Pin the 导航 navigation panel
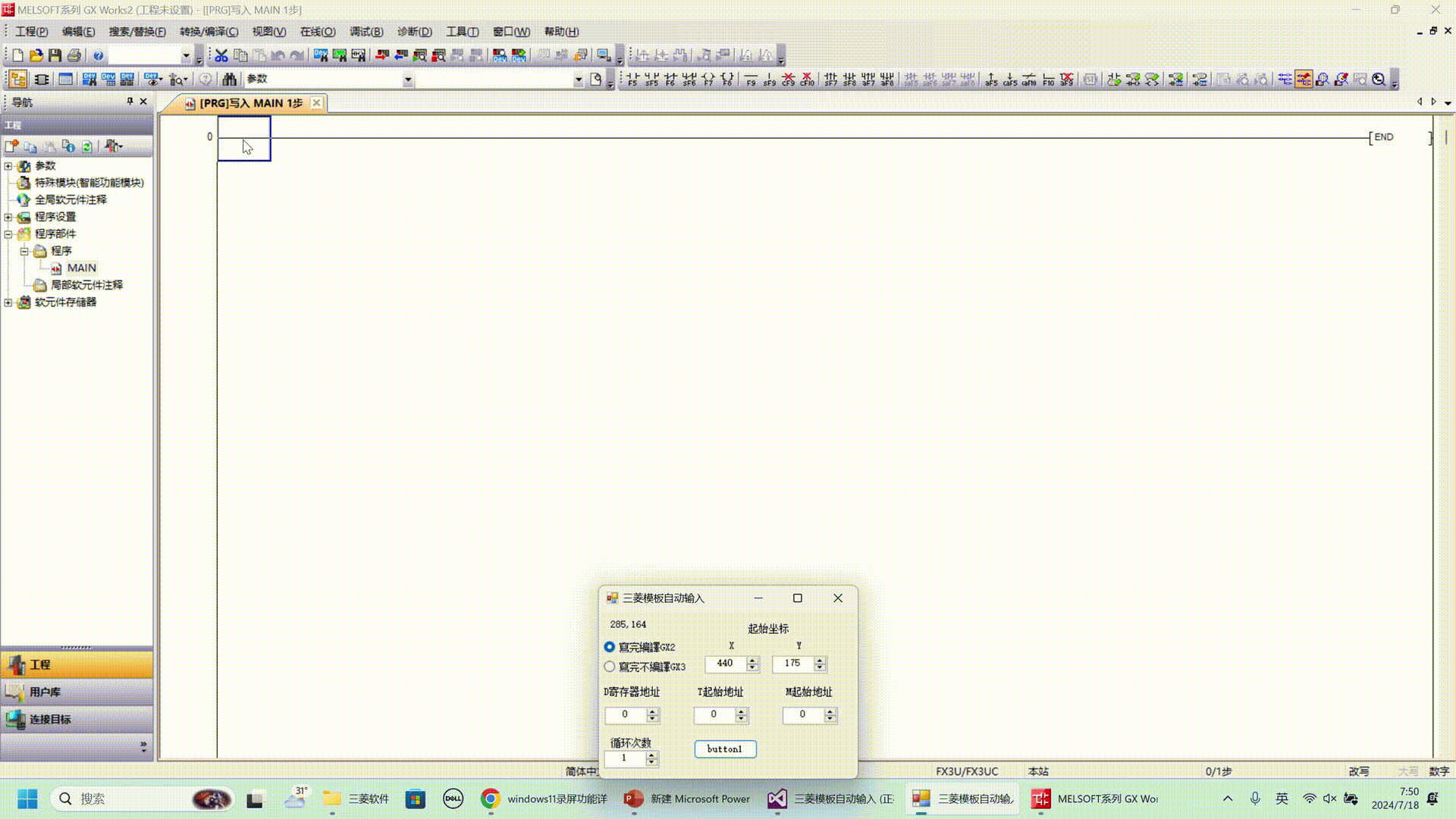 click(x=130, y=101)
